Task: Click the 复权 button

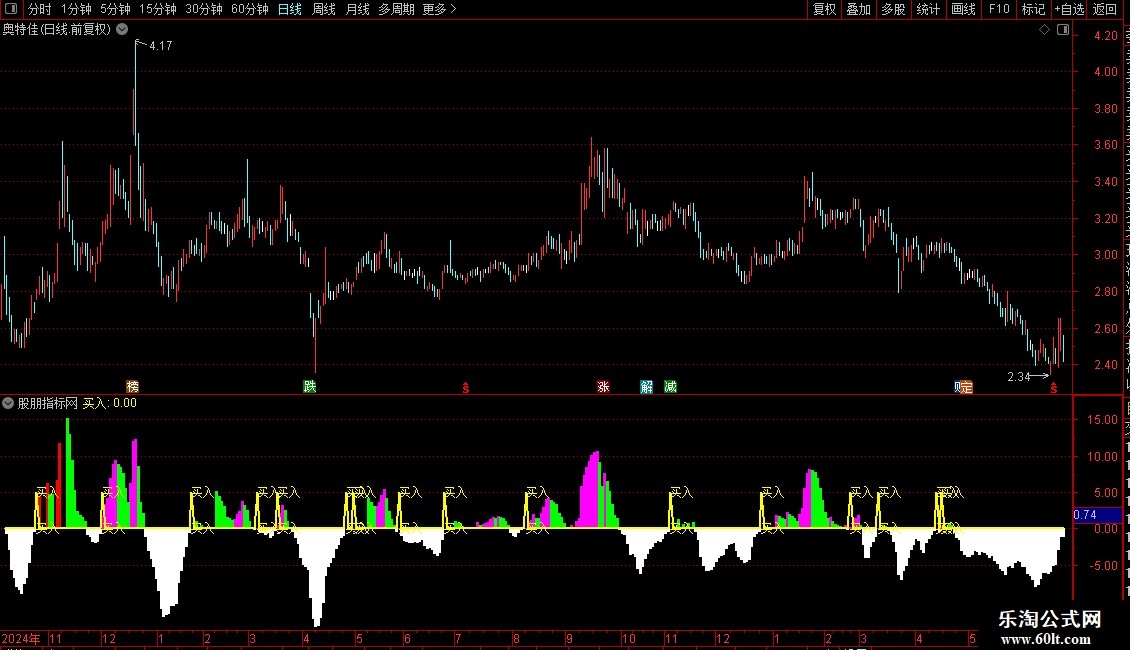Action: [x=824, y=9]
